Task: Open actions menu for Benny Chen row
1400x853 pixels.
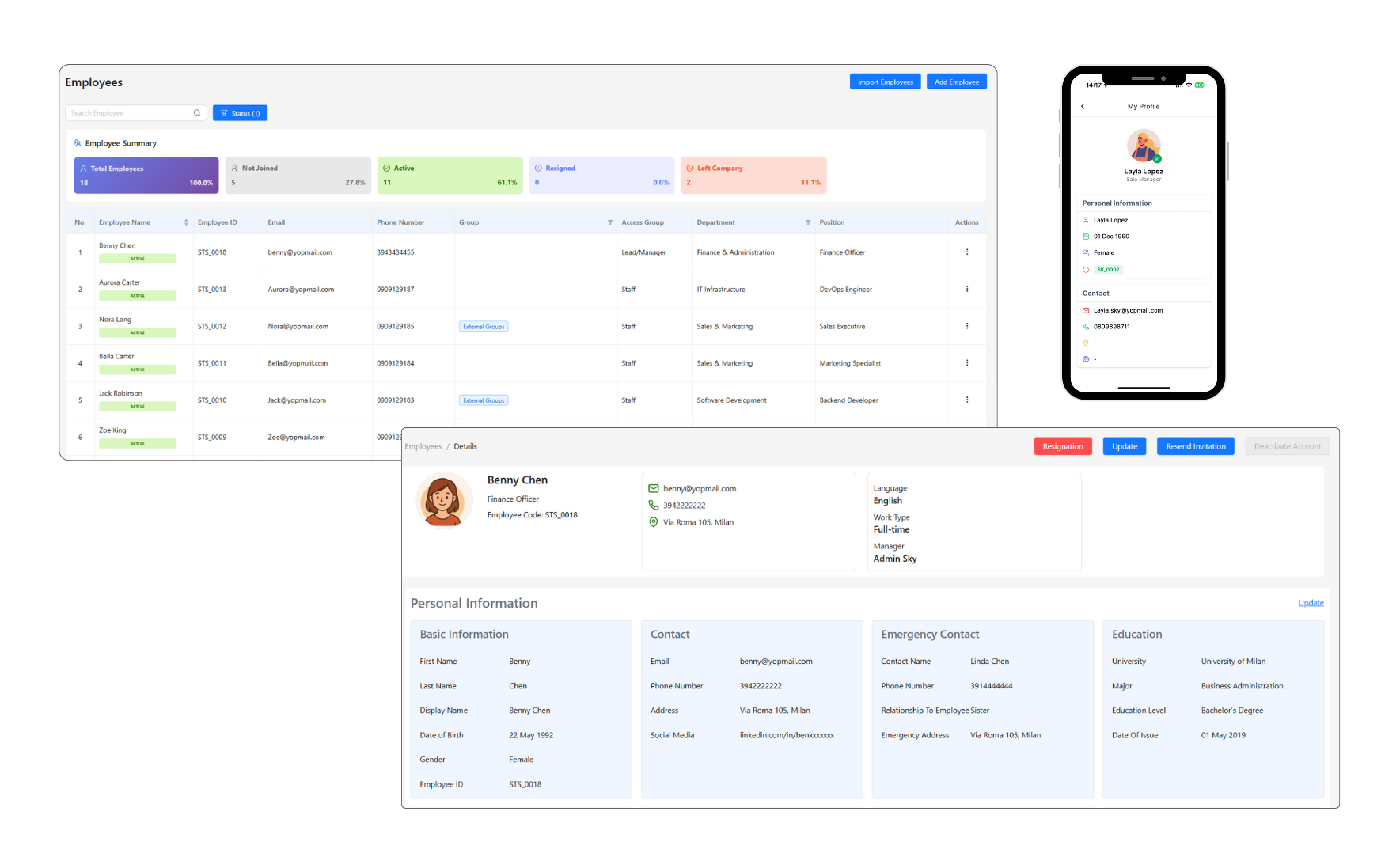Action: [966, 252]
